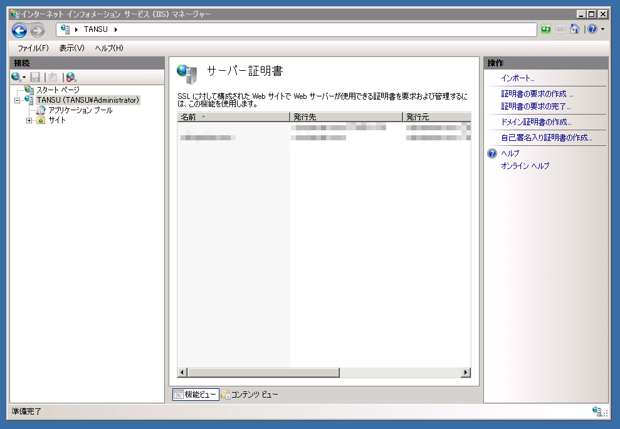Open Help using the blue question icon
Viewport: 620px width, 429px height.
coord(592,29)
